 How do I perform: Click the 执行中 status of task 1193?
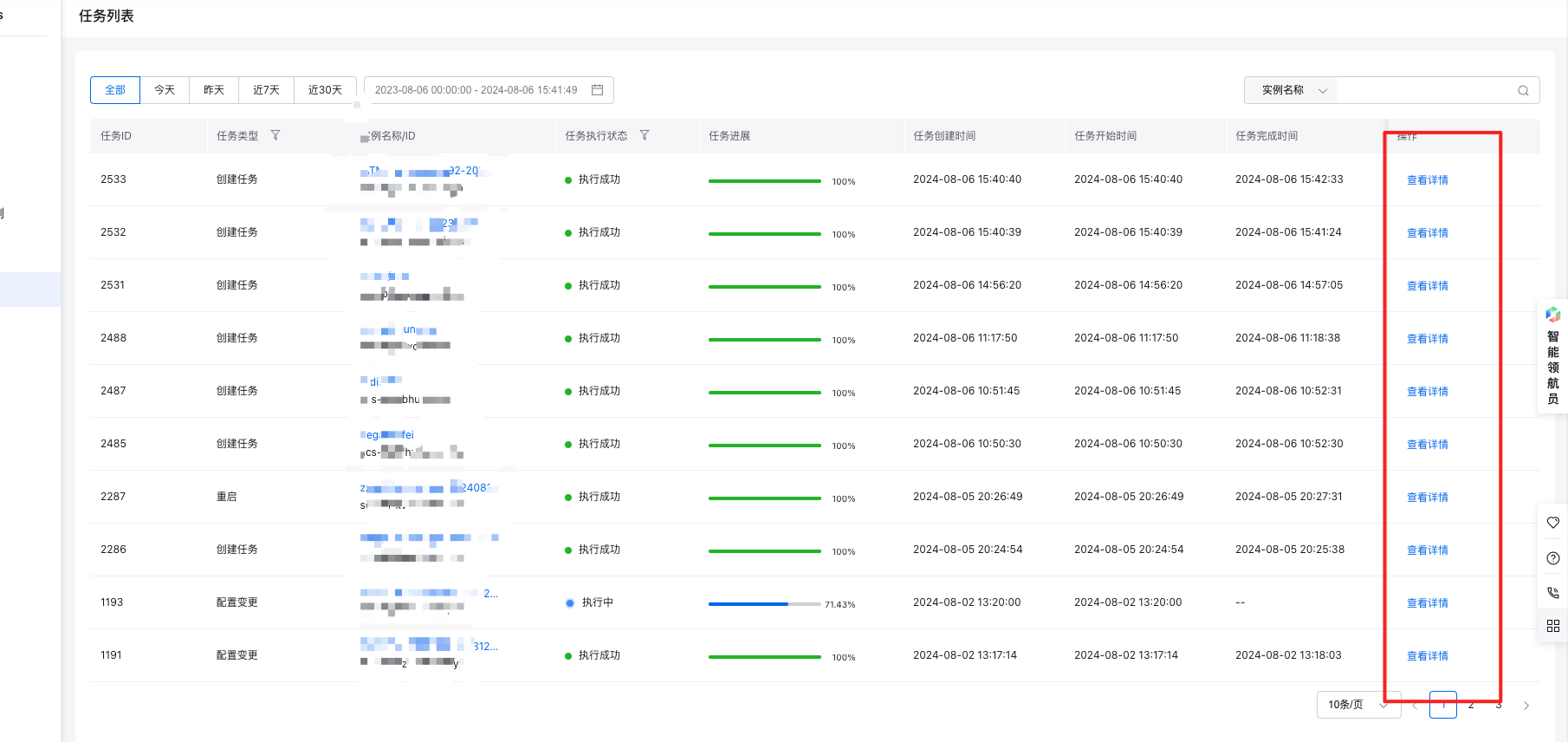click(x=589, y=602)
